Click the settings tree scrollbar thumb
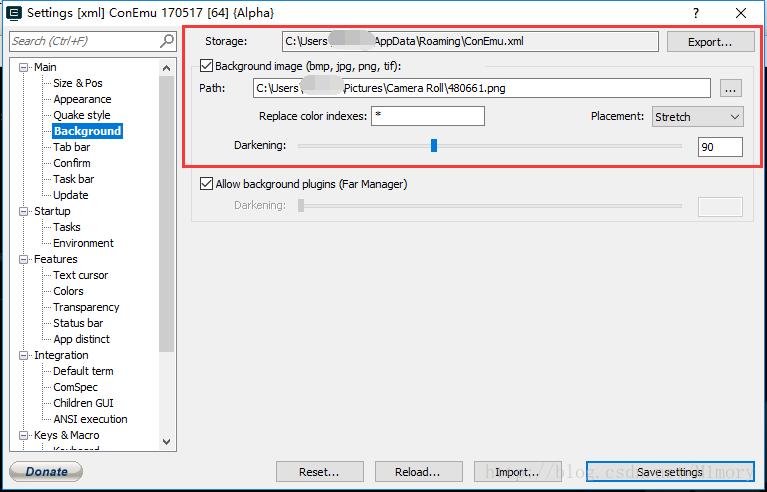 (x=166, y=214)
